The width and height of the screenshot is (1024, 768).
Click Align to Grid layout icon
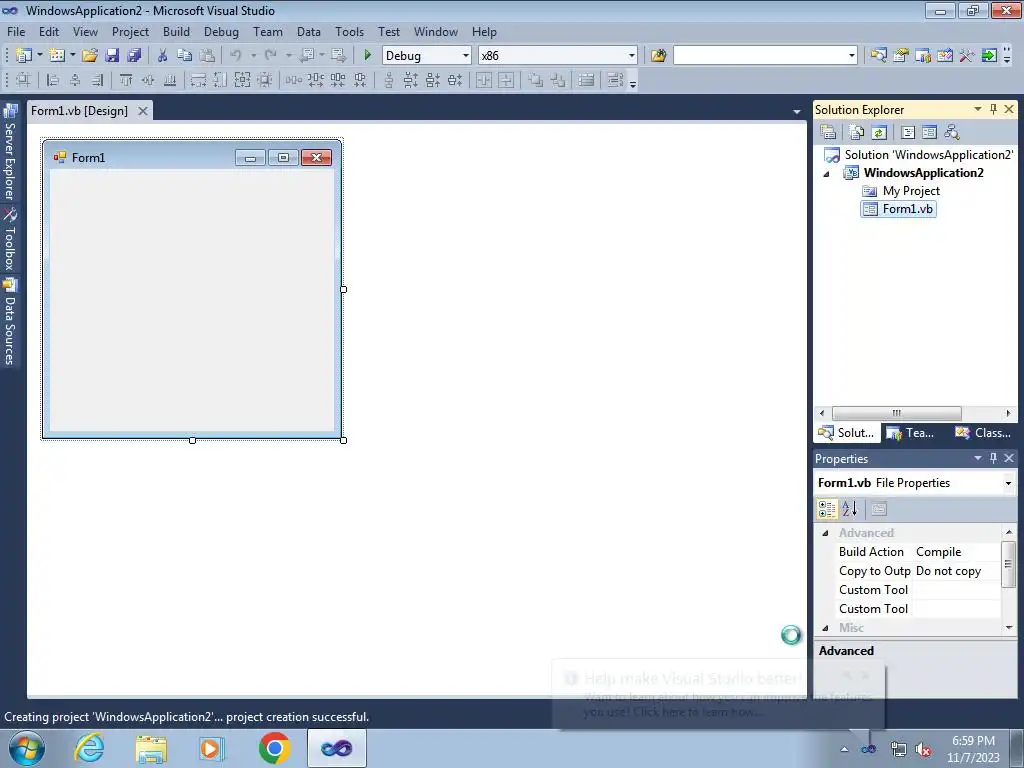[23, 80]
